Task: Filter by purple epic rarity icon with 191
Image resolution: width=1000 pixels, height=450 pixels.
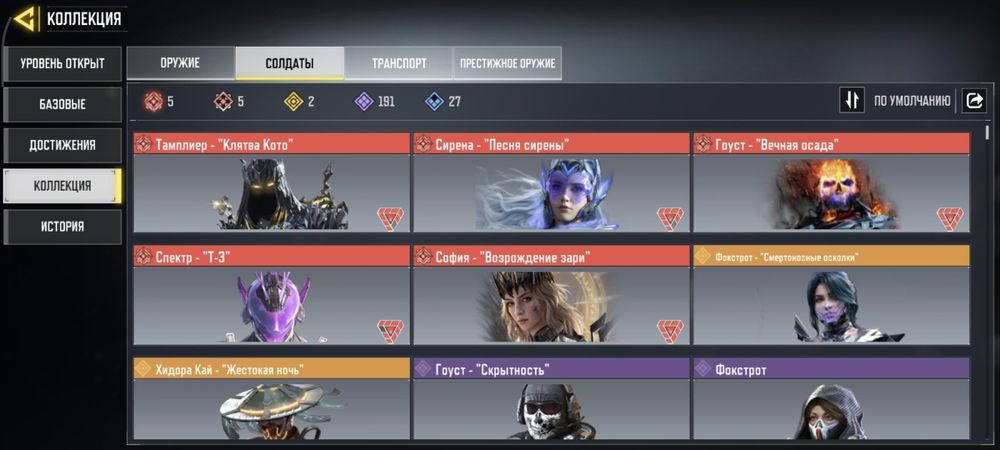Action: pyautogui.click(x=364, y=101)
